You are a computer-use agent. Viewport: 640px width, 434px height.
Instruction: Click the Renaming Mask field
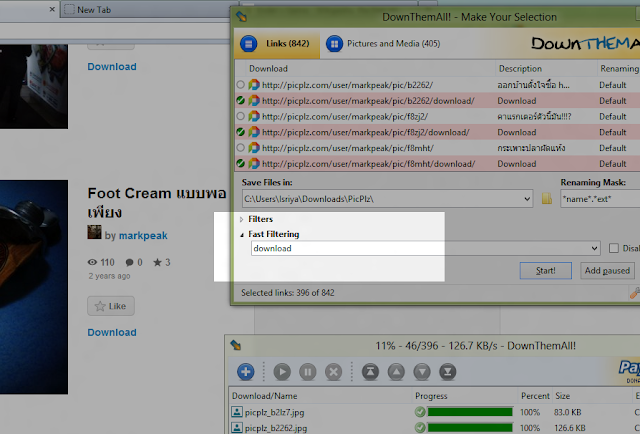(x=600, y=199)
